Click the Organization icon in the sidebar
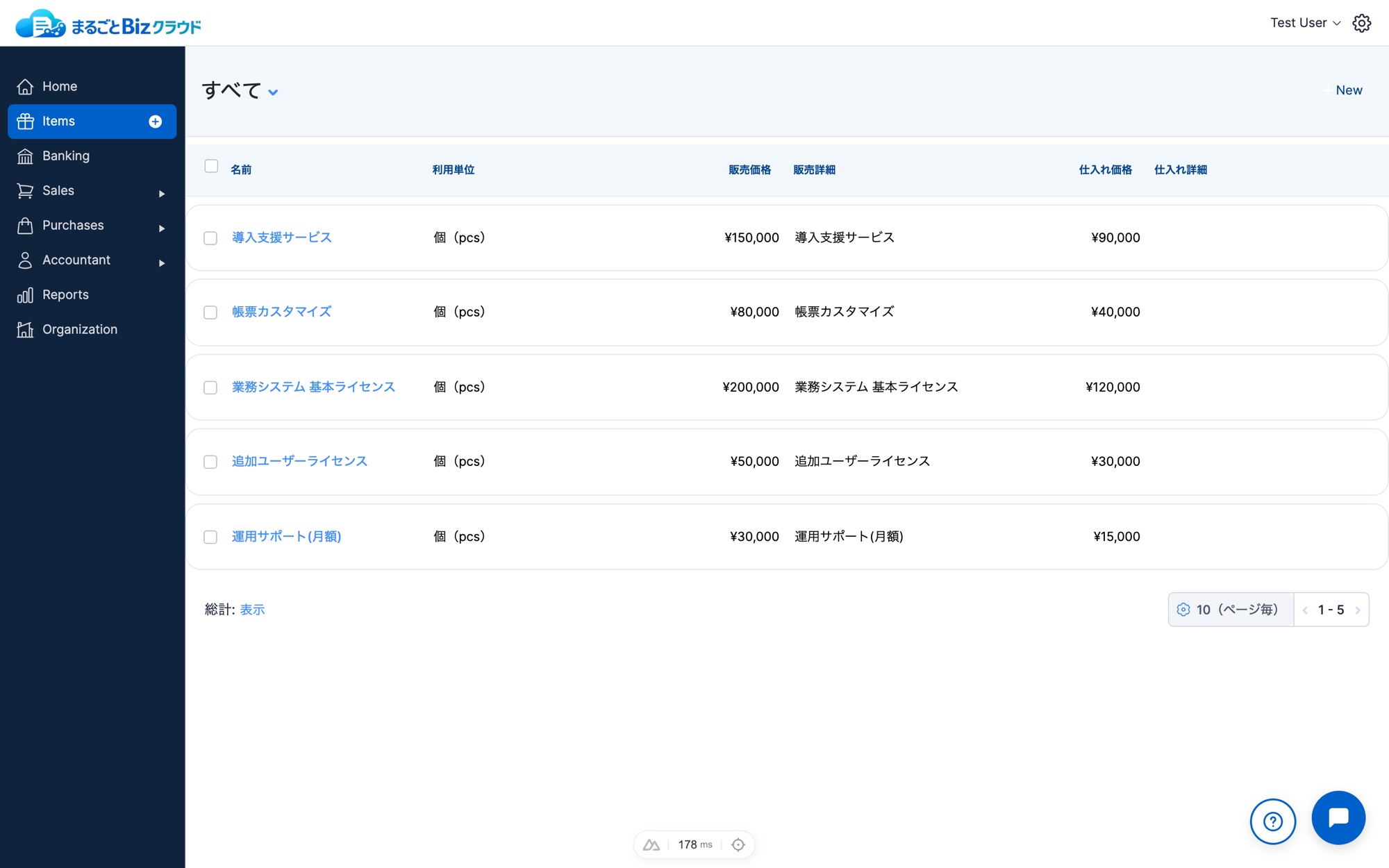1389x868 pixels. click(25, 330)
